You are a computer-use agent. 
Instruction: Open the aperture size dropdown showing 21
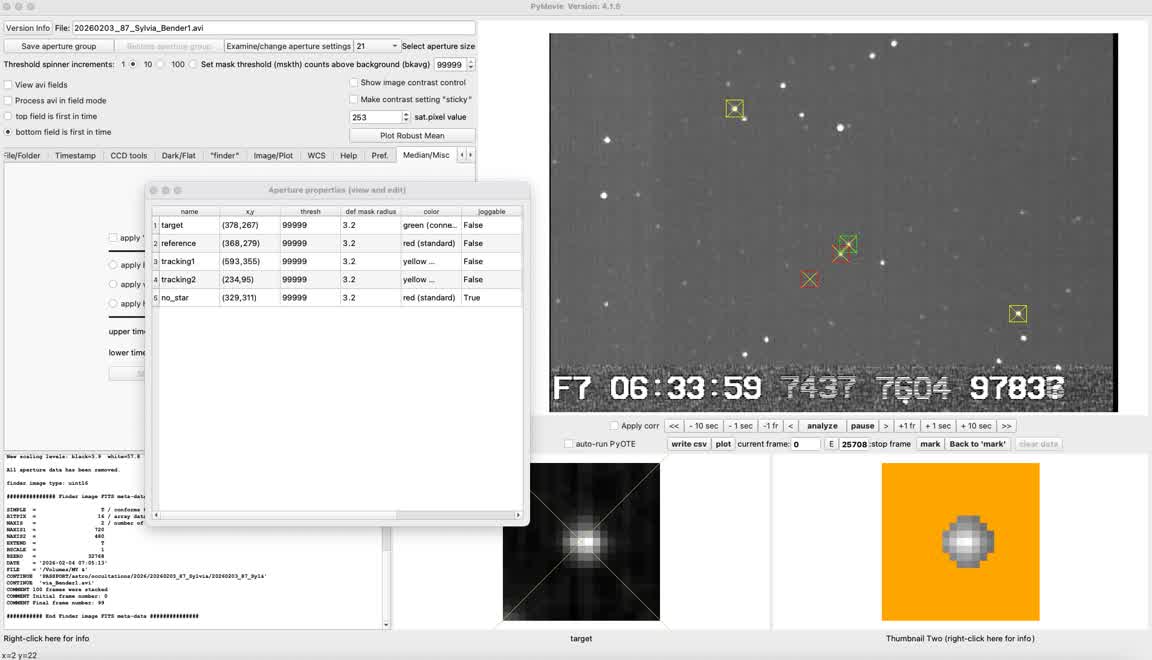377,46
